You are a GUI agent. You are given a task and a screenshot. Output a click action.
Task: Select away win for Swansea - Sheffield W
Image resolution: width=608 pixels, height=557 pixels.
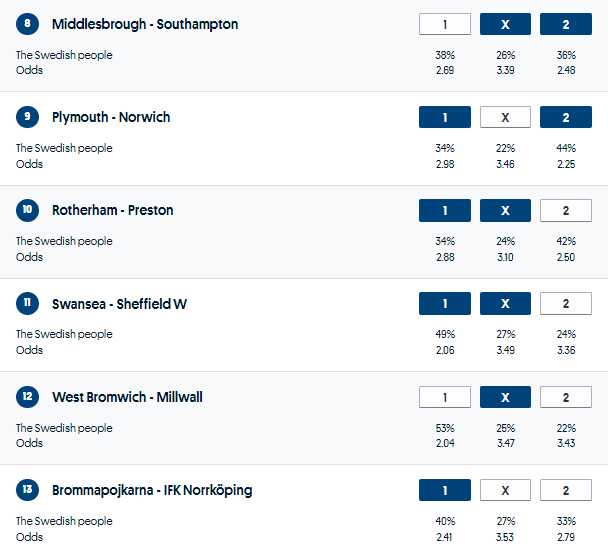565,304
